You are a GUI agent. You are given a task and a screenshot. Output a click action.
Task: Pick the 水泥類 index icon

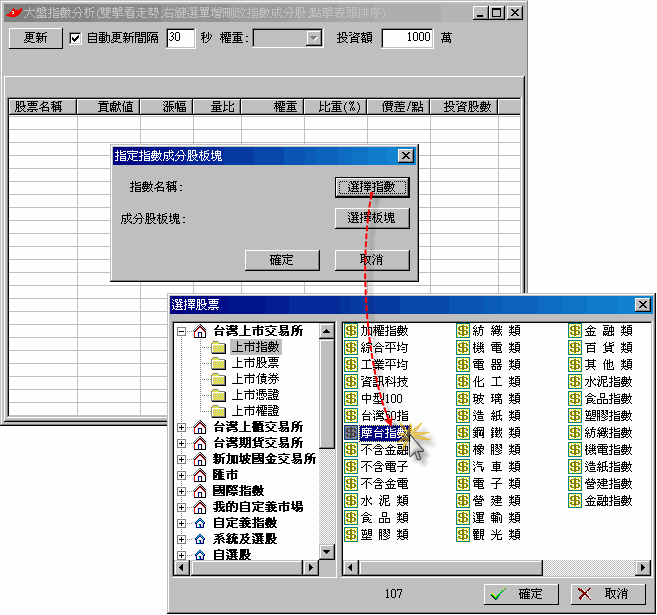pos(351,501)
